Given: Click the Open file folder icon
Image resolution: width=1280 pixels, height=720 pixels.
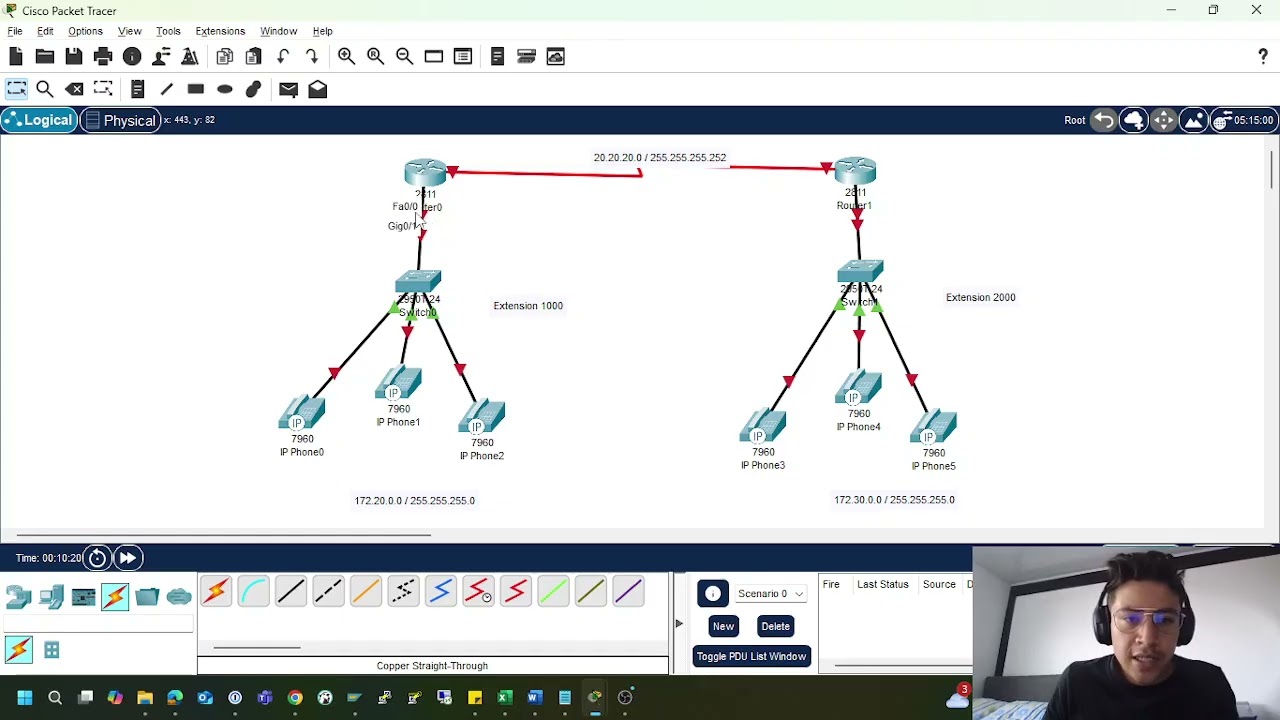Looking at the screenshot, I should pyautogui.click(x=45, y=57).
